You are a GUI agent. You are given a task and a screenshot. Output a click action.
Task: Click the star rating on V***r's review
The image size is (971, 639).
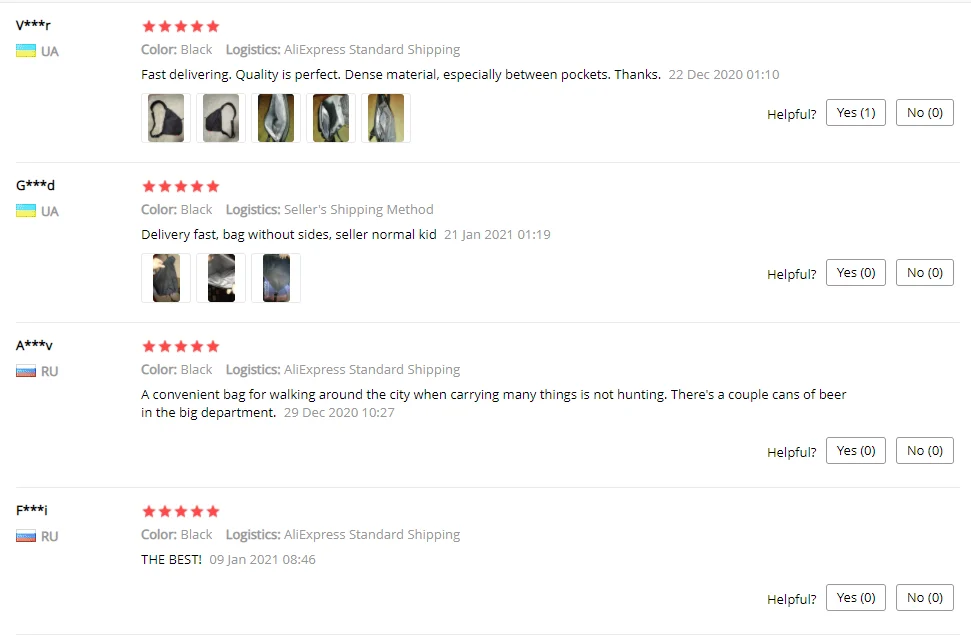click(x=181, y=26)
